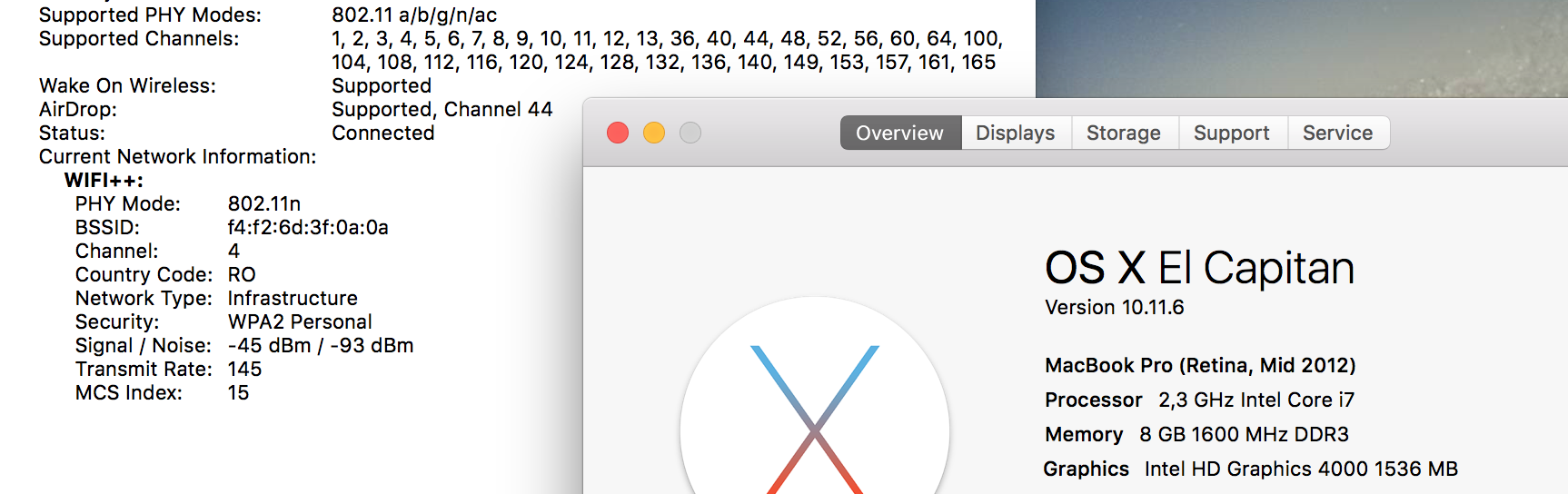The image size is (1568, 494).
Task: Switch to the Overview tab
Action: [900, 133]
